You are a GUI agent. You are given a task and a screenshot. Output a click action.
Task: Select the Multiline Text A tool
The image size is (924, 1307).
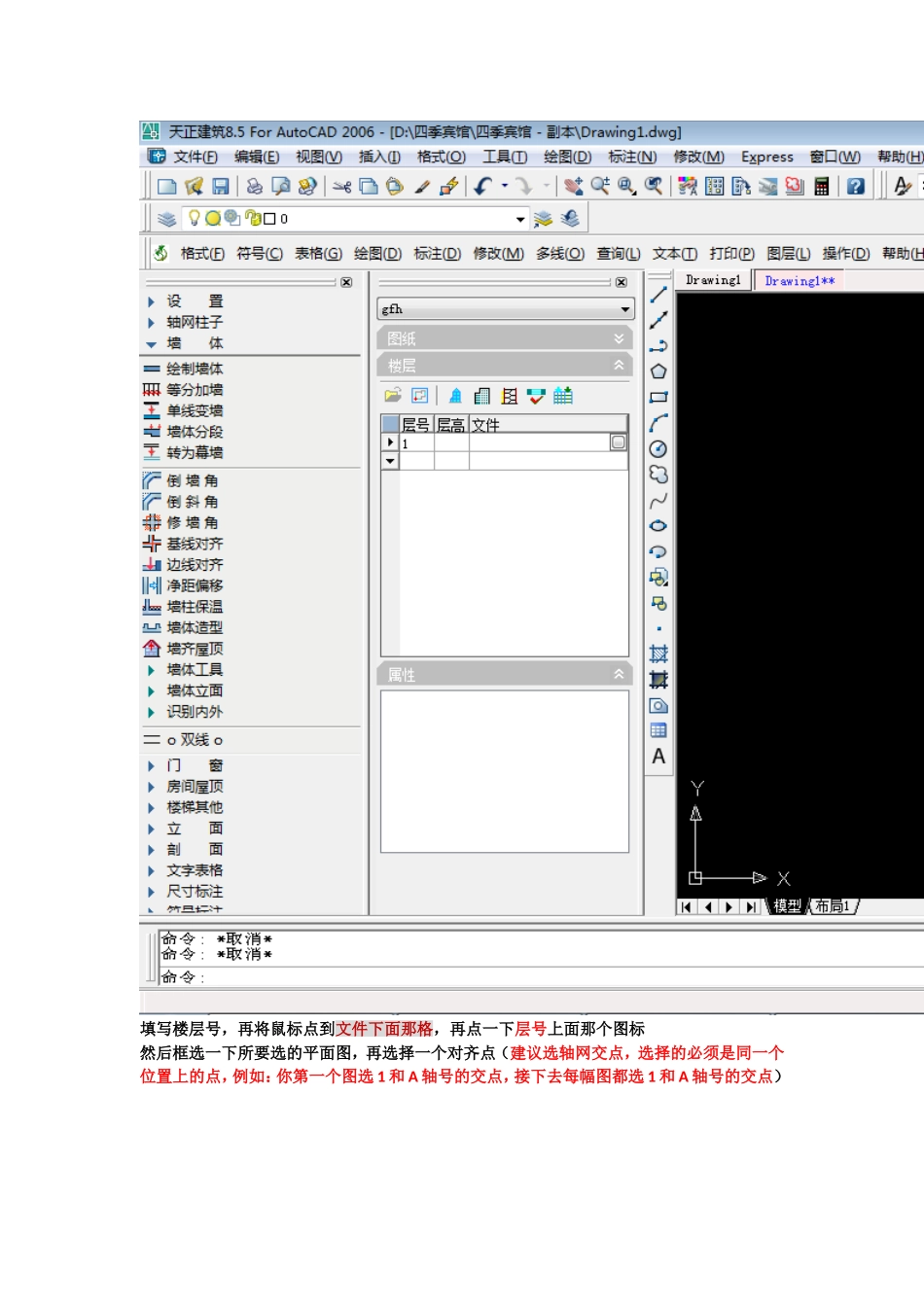click(658, 757)
